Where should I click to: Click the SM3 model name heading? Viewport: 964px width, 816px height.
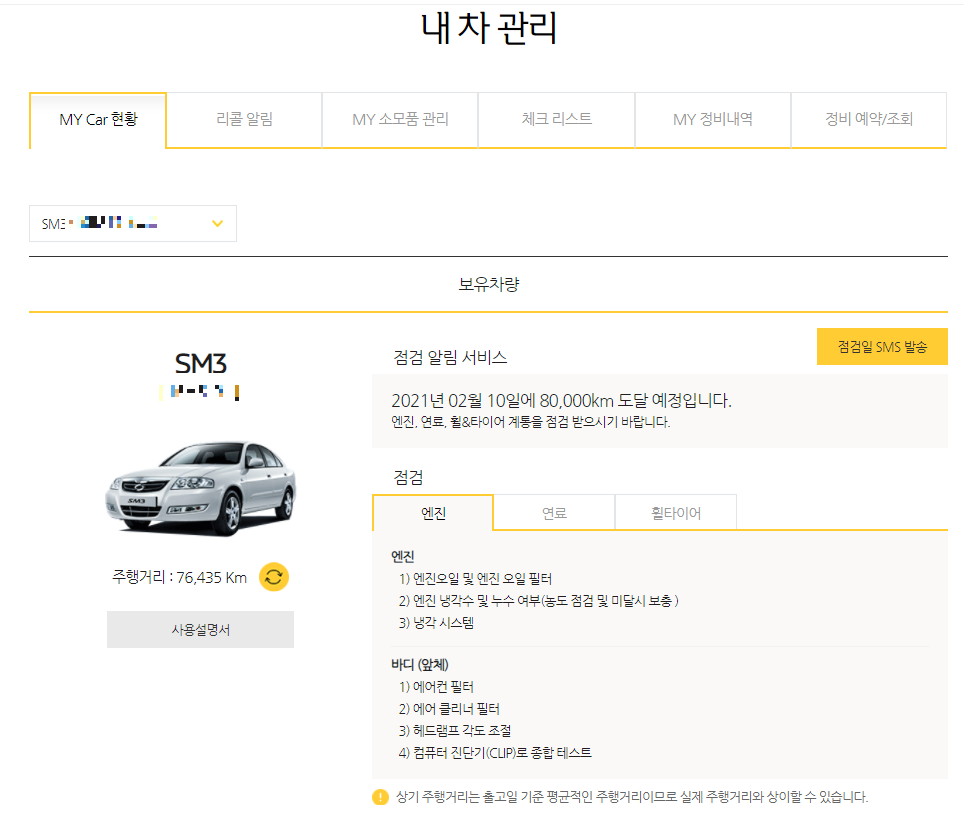(x=200, y=363)
